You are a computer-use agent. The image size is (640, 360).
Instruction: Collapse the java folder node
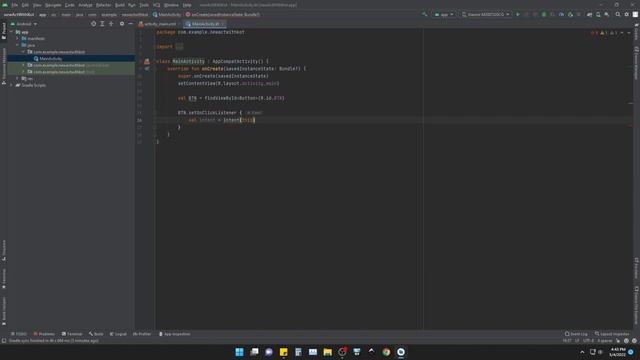(18, 45)
